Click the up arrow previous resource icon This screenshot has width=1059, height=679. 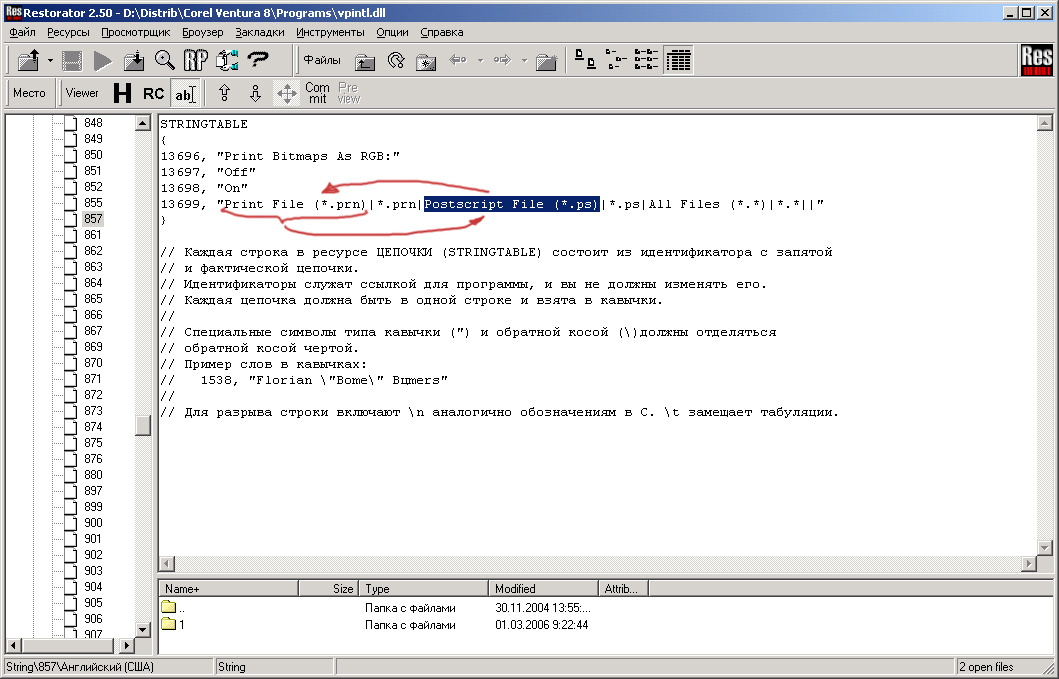[x=224, y=93]
